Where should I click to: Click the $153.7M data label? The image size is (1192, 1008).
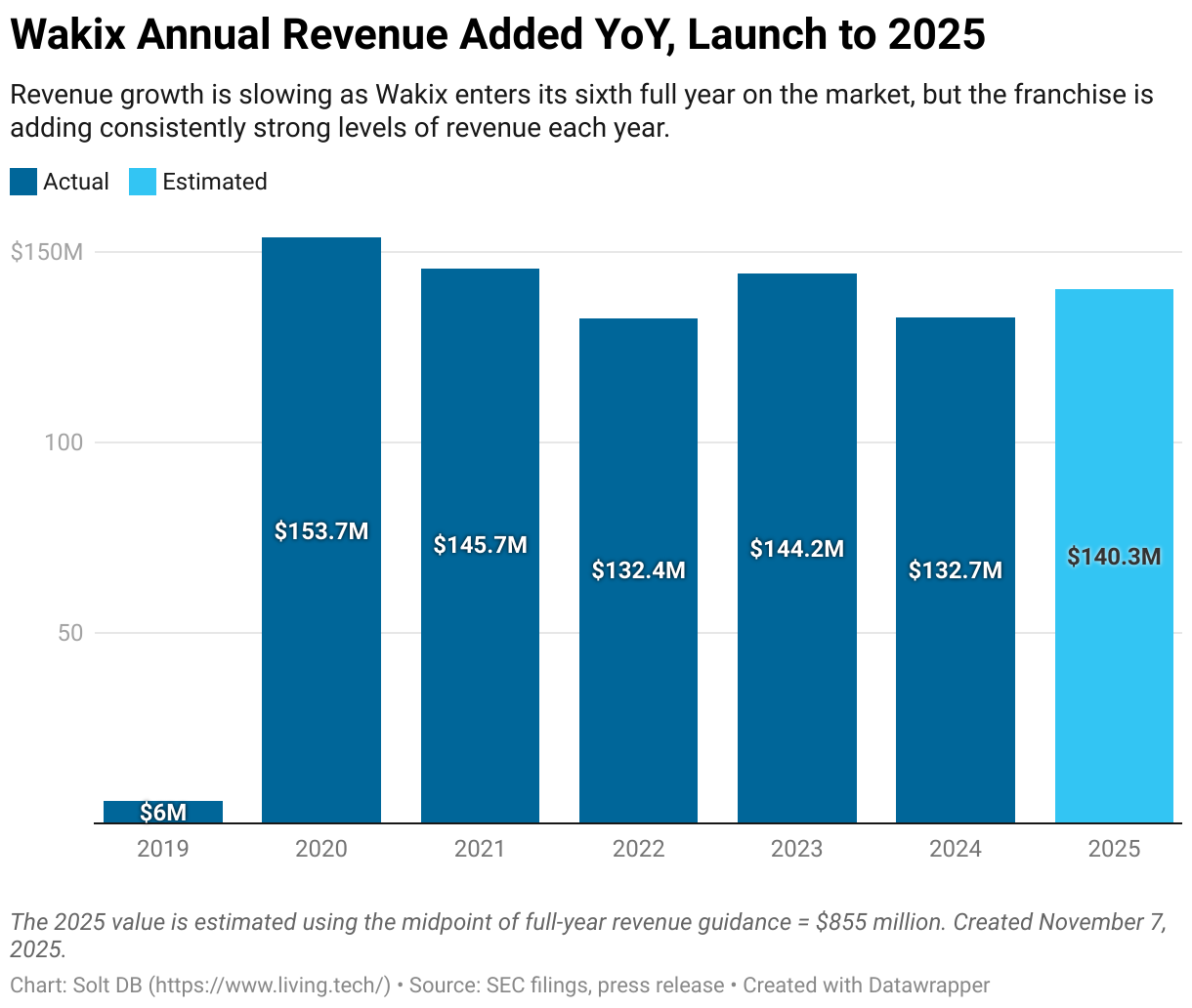tap(320, 532)
